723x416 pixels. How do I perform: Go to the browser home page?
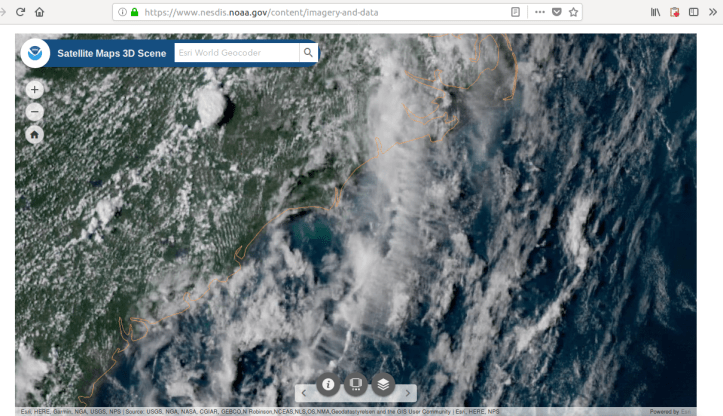tap(40, 12)
